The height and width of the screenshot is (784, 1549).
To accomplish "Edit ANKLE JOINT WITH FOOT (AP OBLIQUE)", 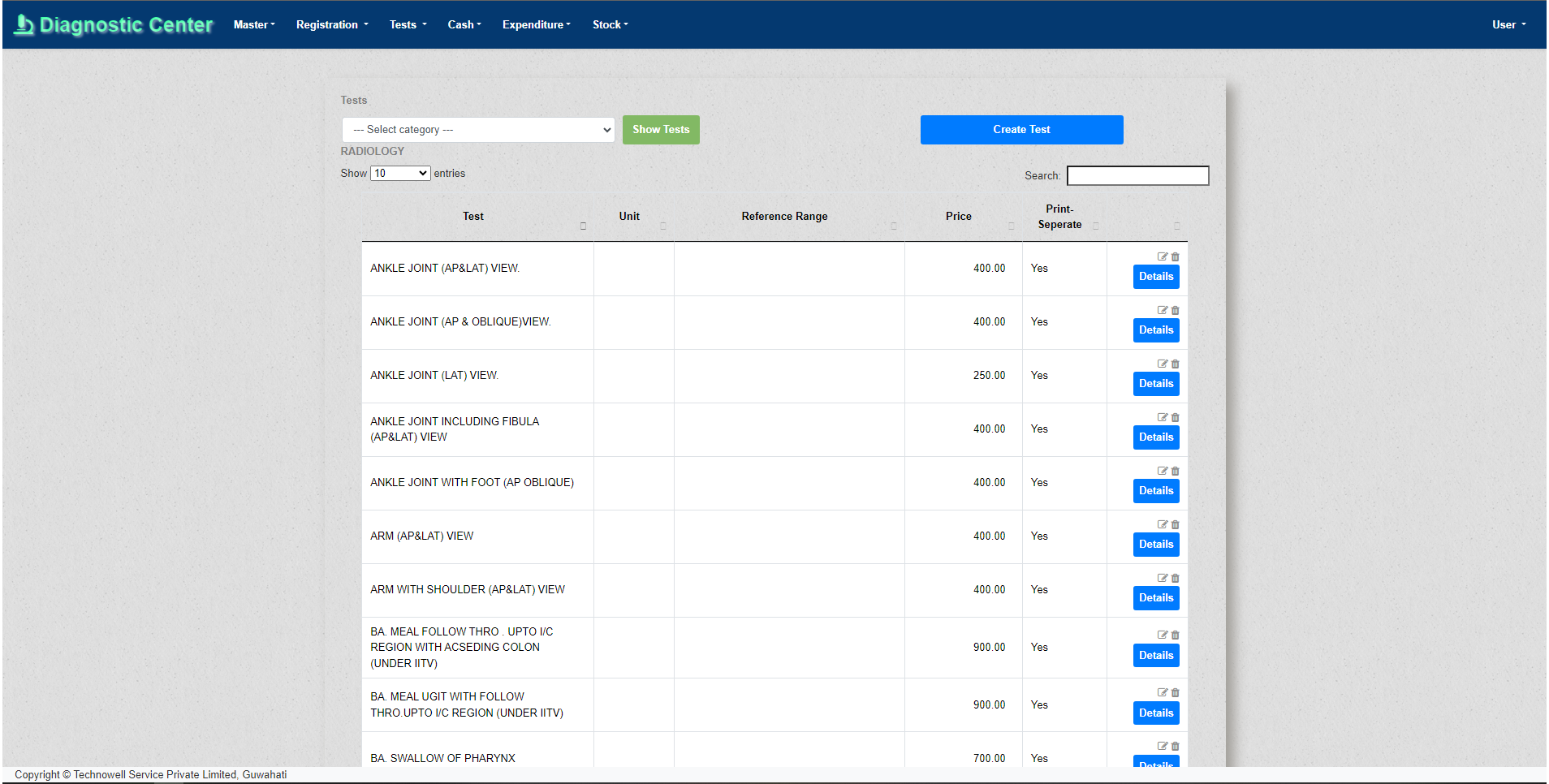I will pos(1163,471).
